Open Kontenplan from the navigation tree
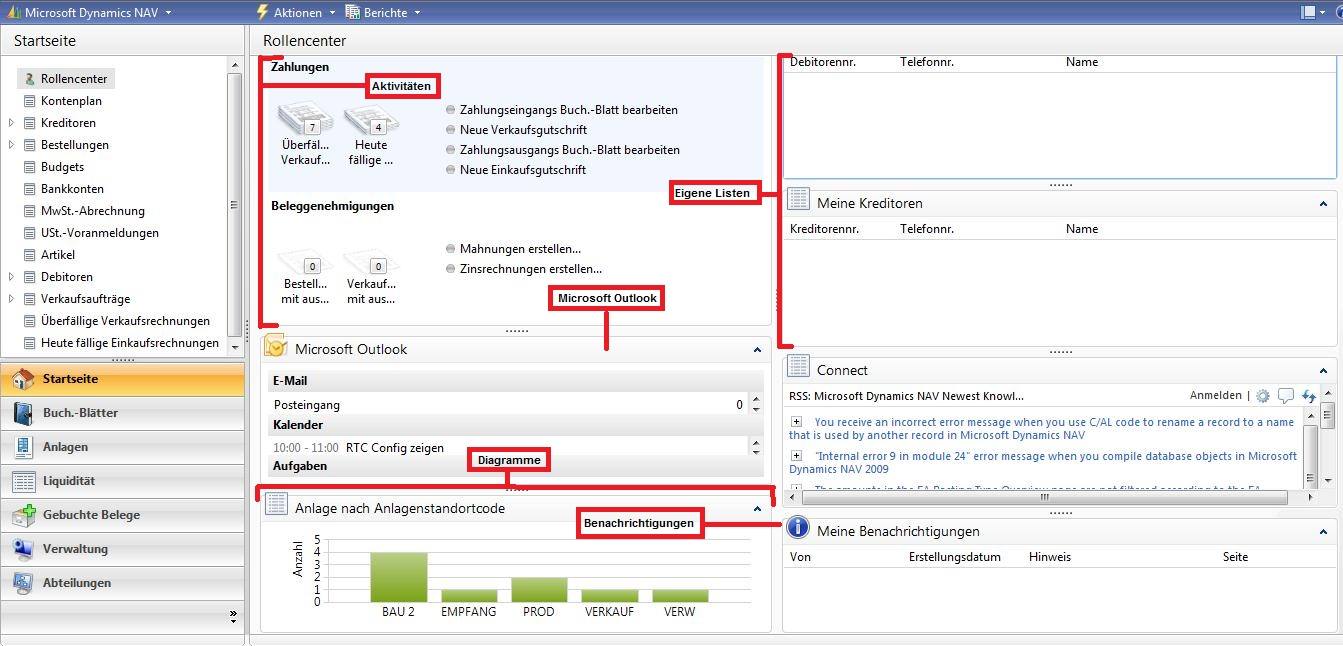Screen dimensions: 1343x646 [71, 101]
